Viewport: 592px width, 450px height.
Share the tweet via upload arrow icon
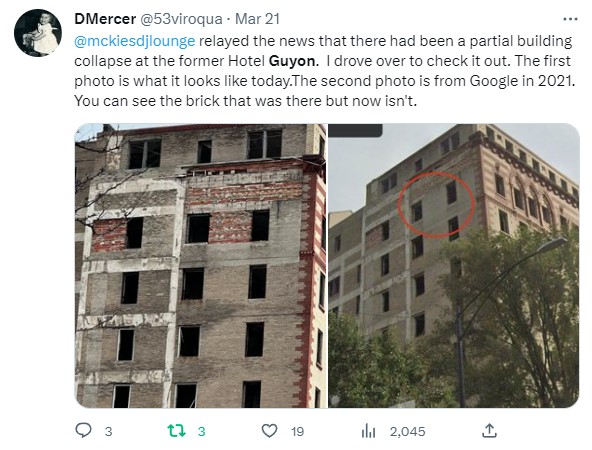[489, 430]
